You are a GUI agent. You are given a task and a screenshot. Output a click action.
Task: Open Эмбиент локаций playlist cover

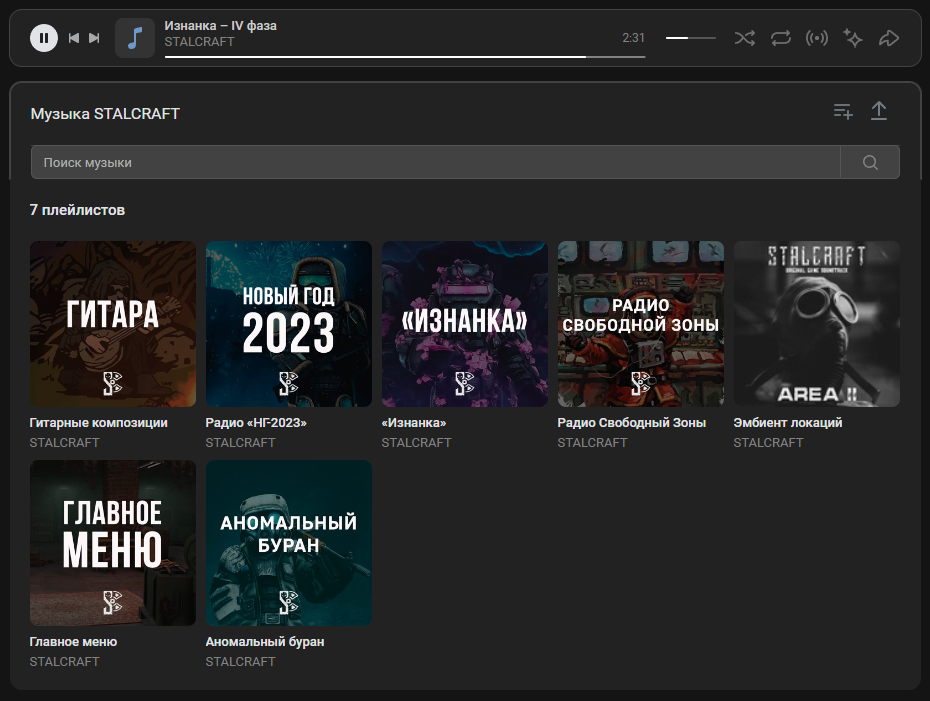(x=816, y=324)
